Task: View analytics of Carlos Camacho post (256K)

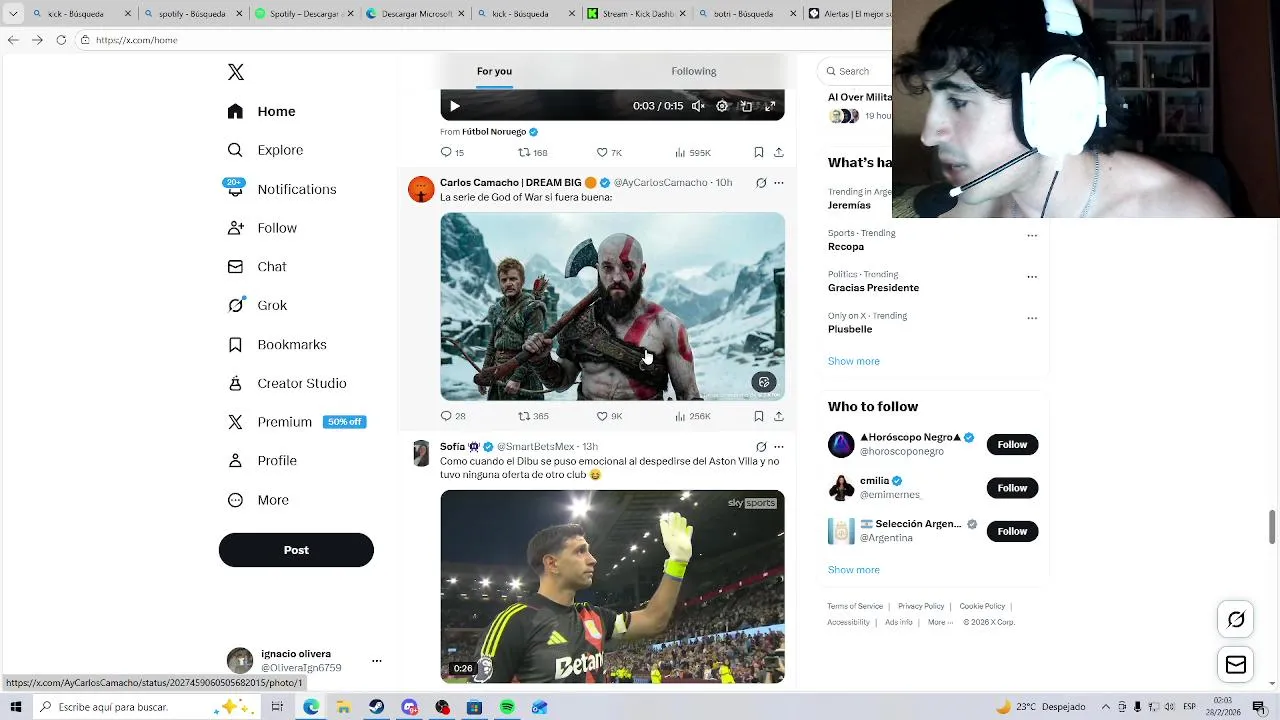Action: click(x=692, y=416)
